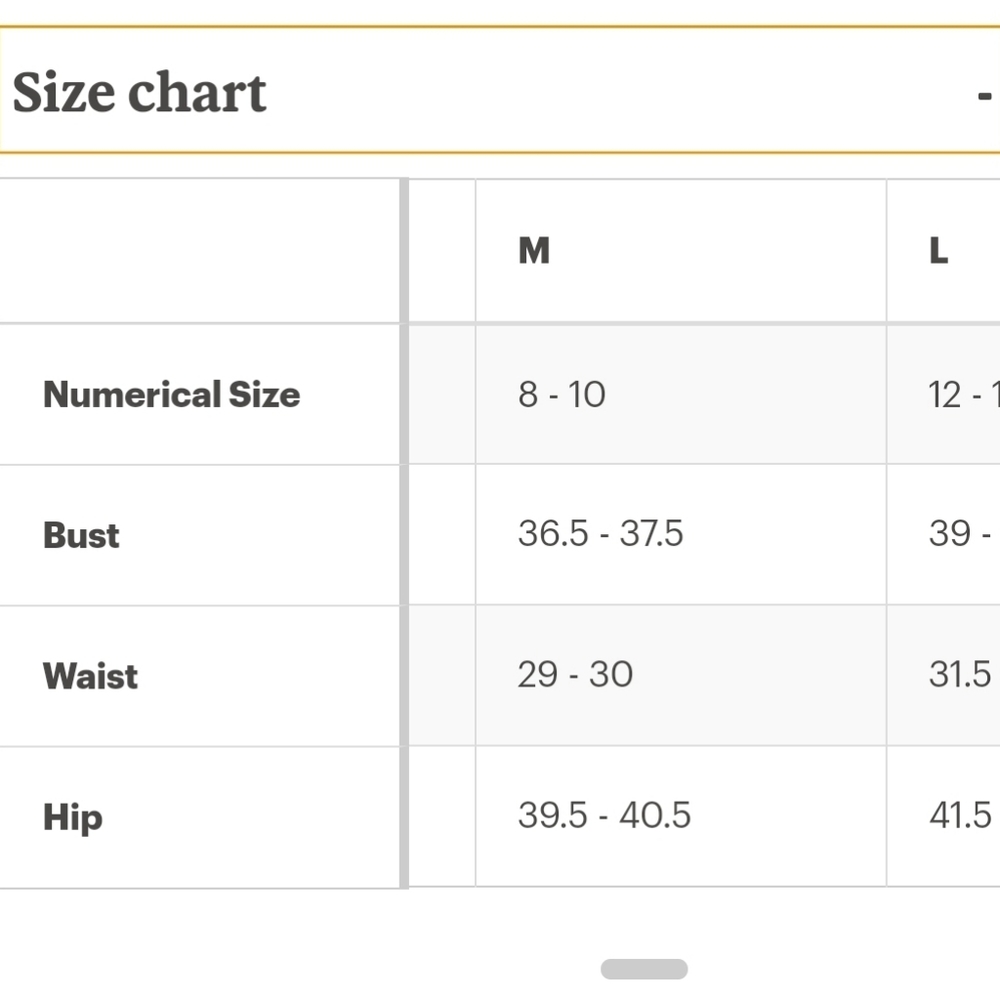This screenshot has height=1000, width=1000.
Task: Click the Hip row label
Action: [73, 818]
